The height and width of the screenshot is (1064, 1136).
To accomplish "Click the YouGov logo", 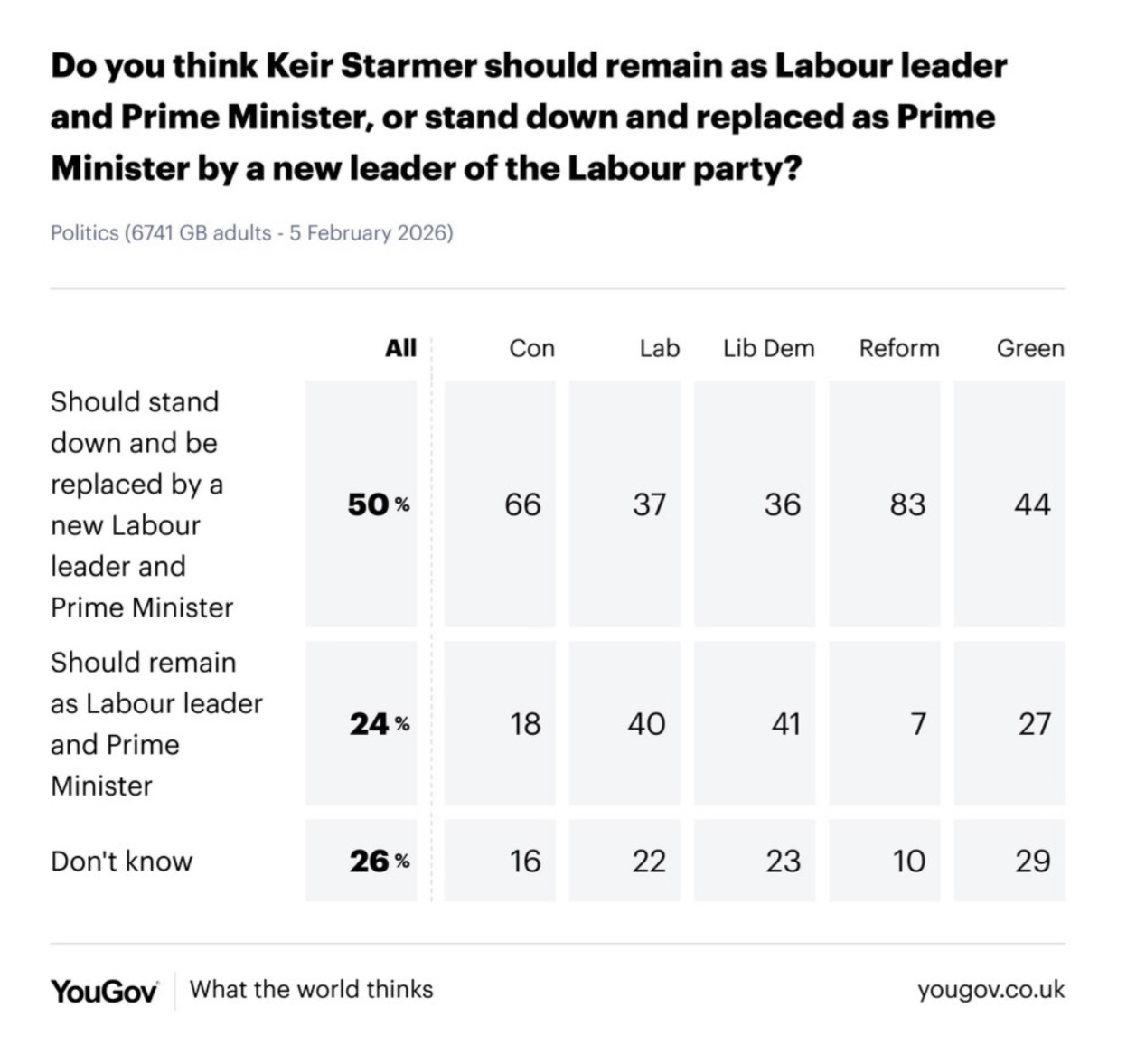I will pos(104,990).
